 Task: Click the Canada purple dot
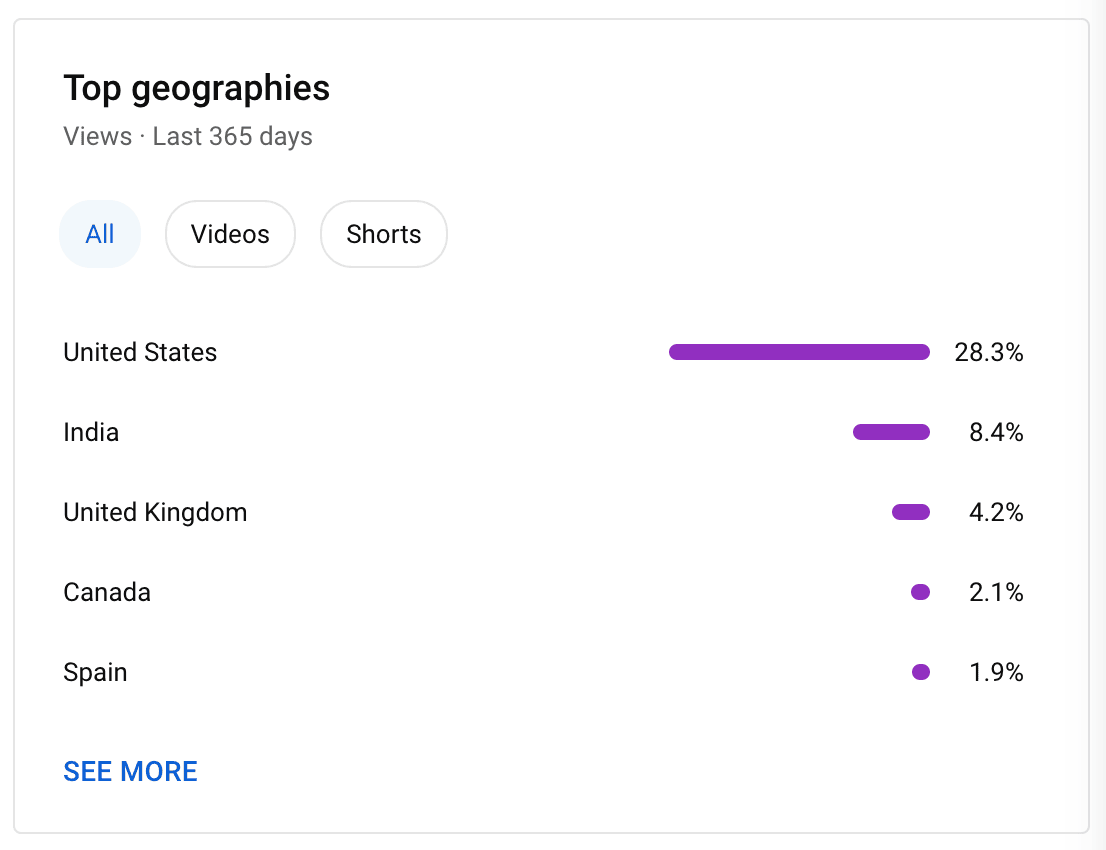pos(920,592)
